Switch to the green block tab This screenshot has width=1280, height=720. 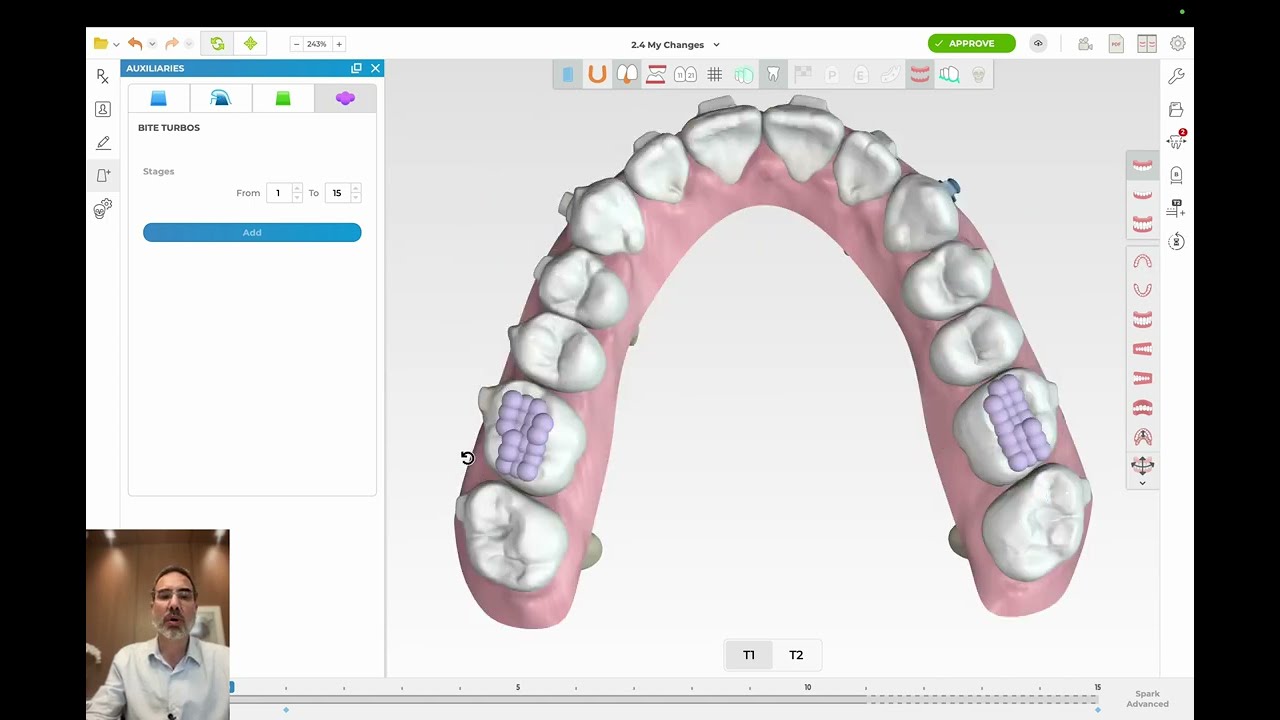point(283,98)
